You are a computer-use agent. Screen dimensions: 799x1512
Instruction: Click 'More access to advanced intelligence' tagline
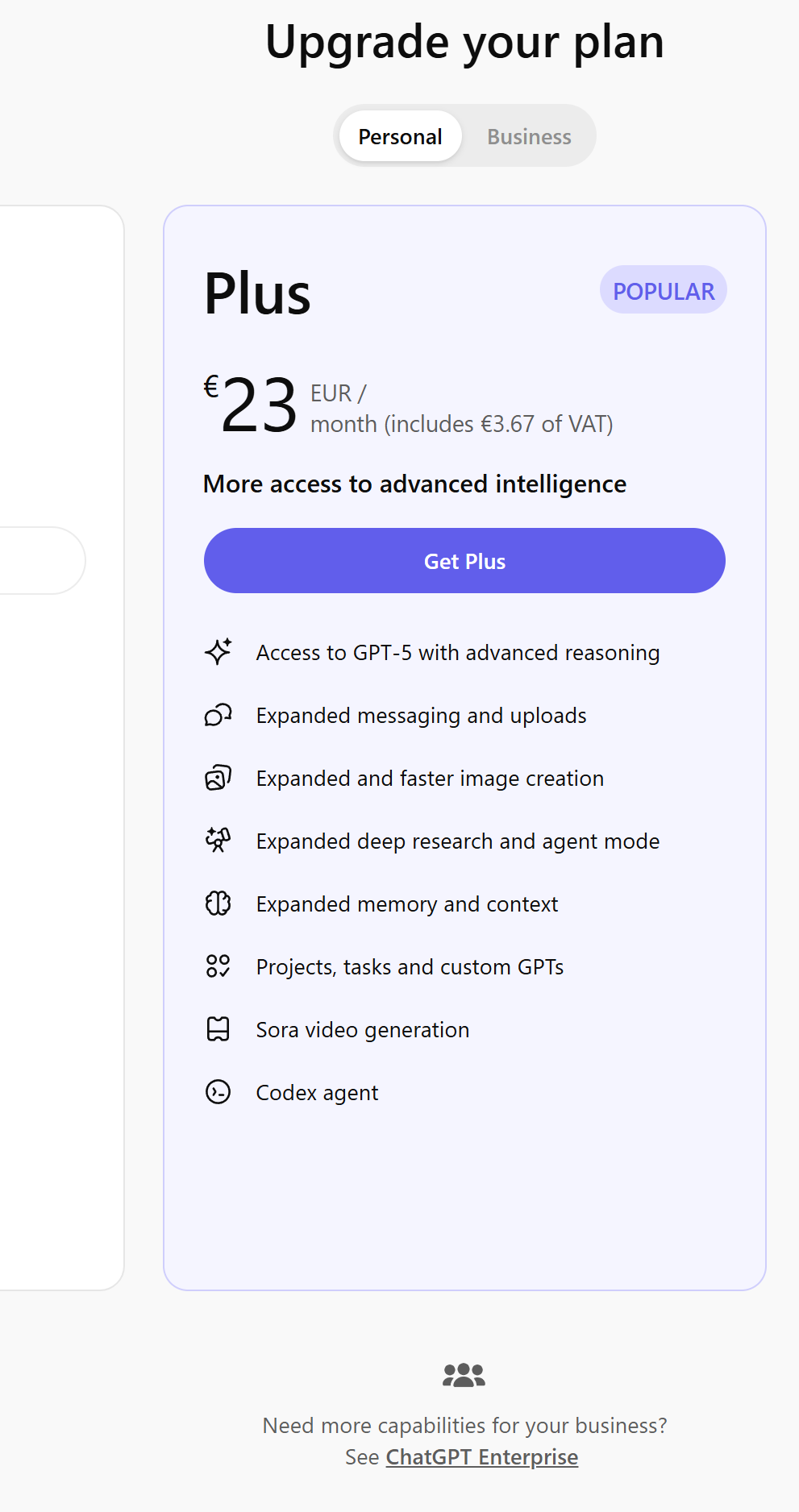(414, 484)
